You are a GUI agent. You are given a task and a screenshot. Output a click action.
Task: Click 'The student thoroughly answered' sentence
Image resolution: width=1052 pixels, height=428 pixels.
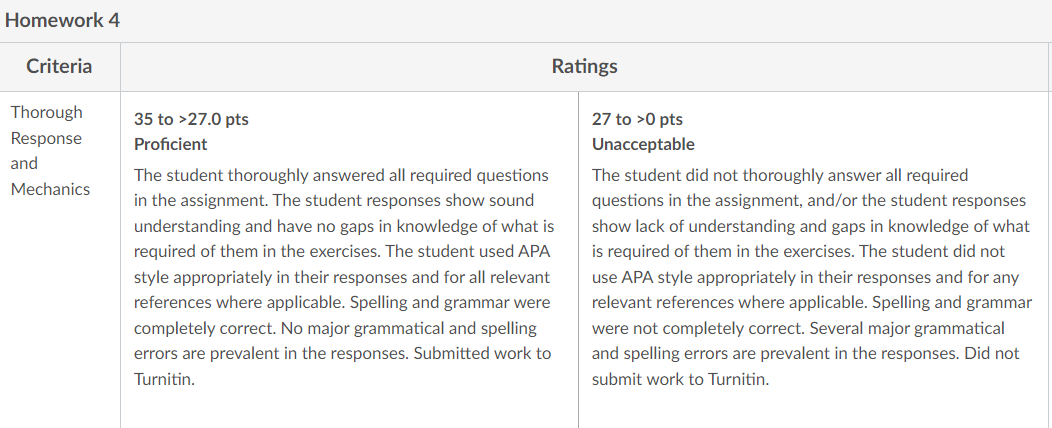(259, 175)
